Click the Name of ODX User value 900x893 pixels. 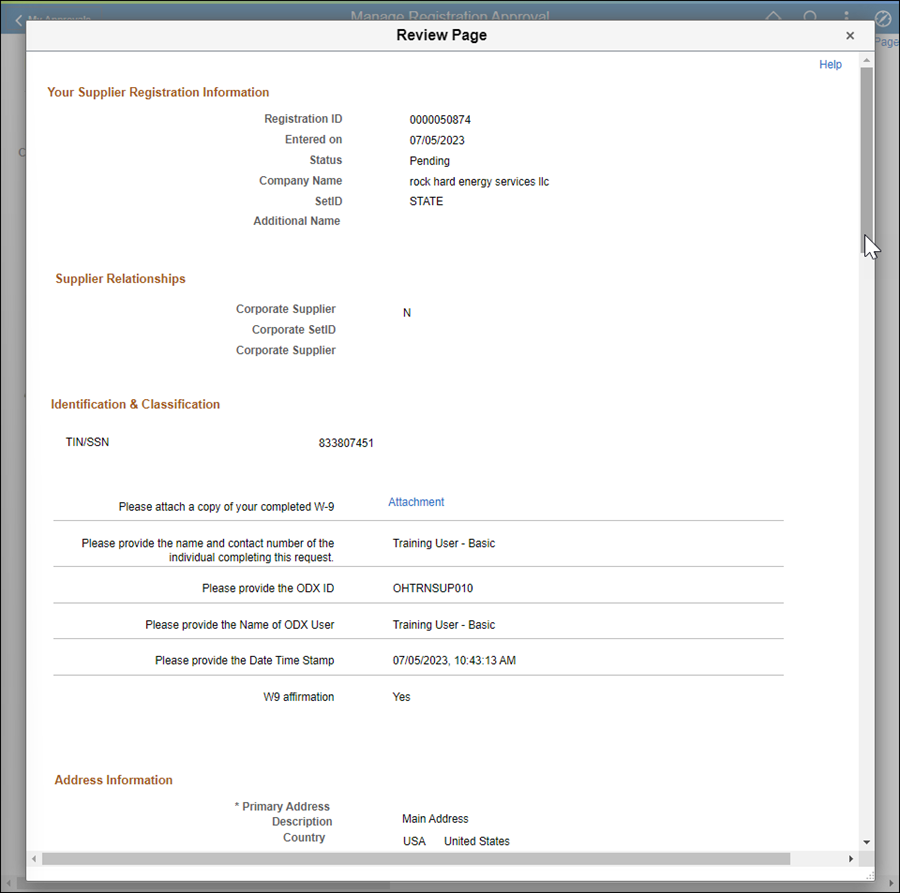click(444, 625)
